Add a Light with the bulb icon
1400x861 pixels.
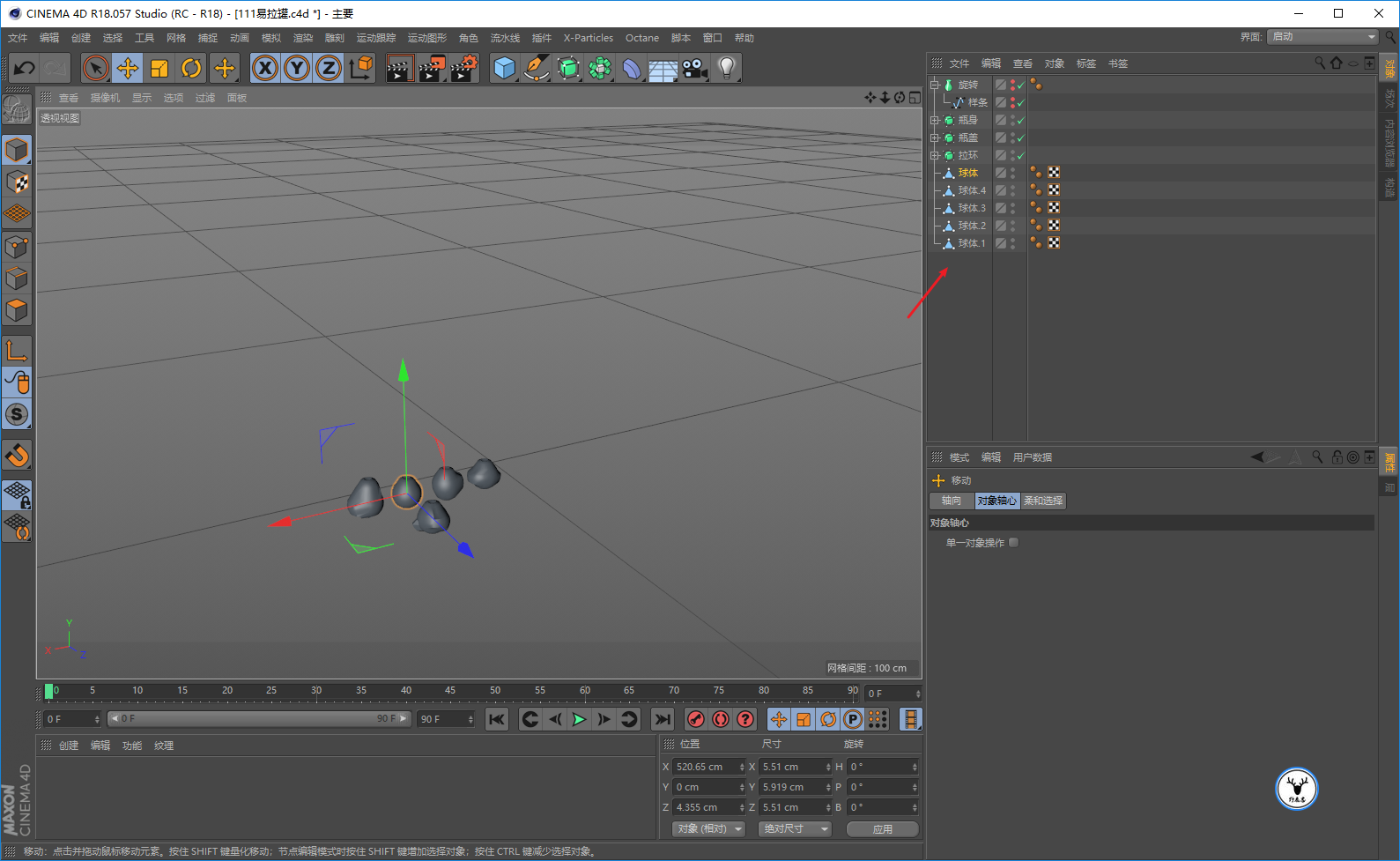(x=726, y=68)
